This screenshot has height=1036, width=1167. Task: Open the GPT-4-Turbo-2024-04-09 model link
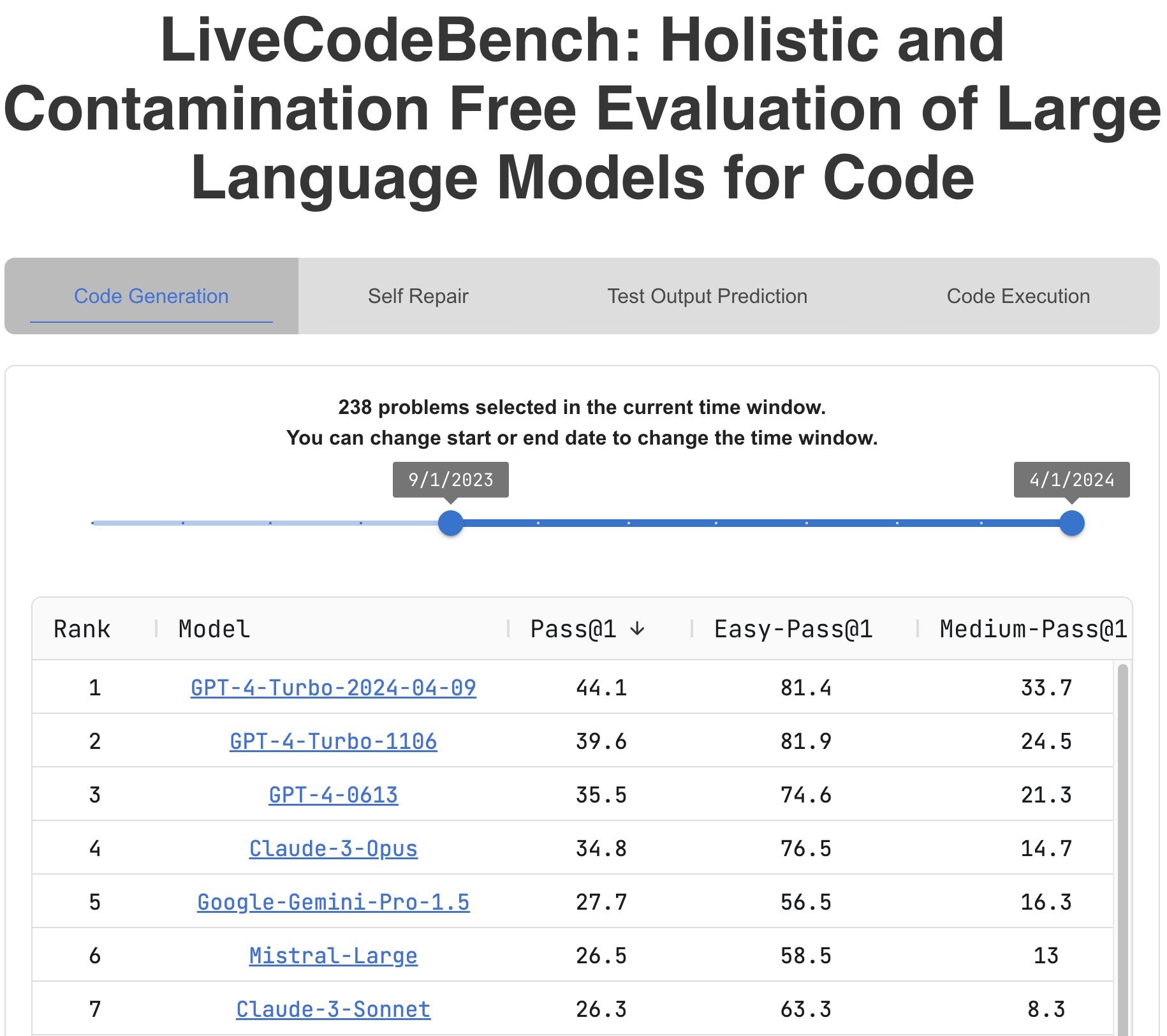(334, 688)
